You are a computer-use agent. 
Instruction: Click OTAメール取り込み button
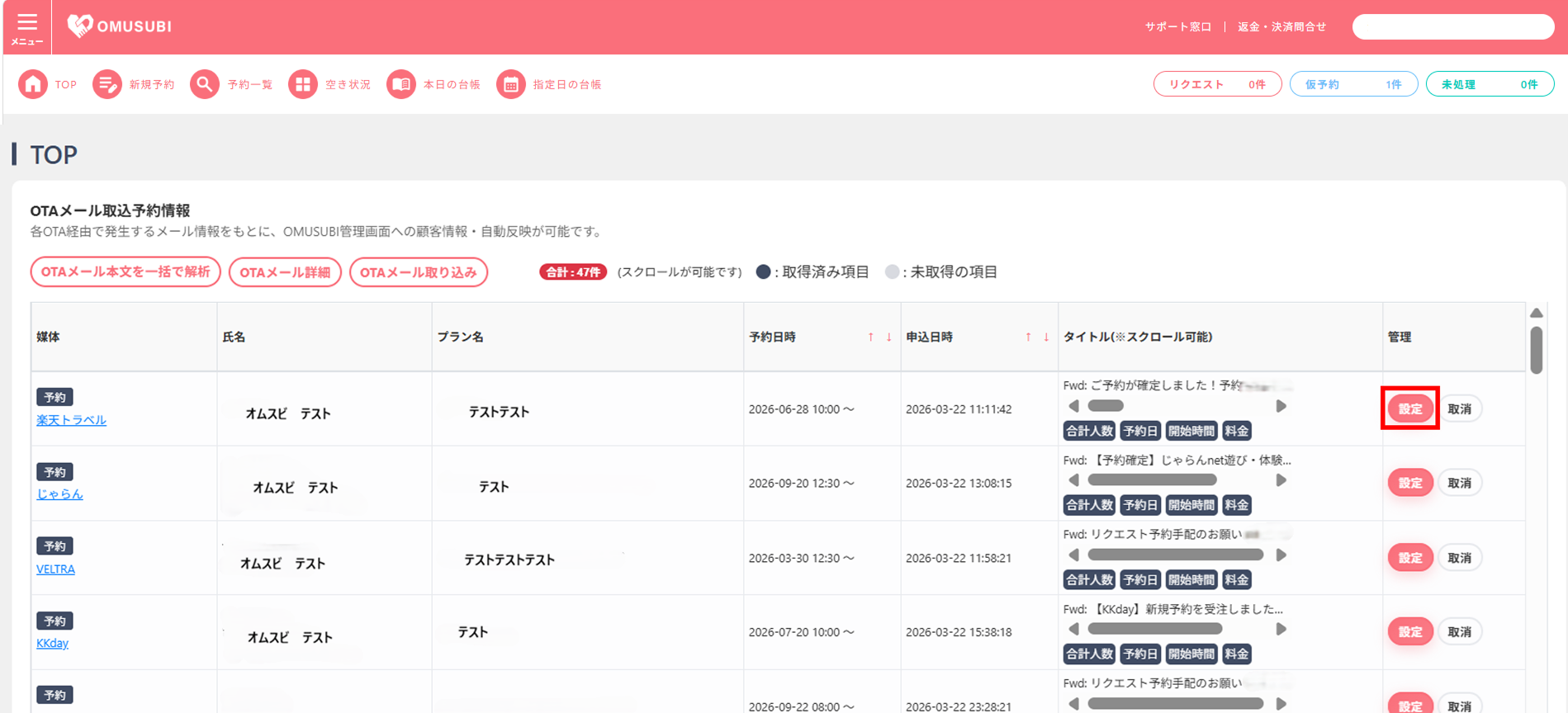(x=419, y=272)
